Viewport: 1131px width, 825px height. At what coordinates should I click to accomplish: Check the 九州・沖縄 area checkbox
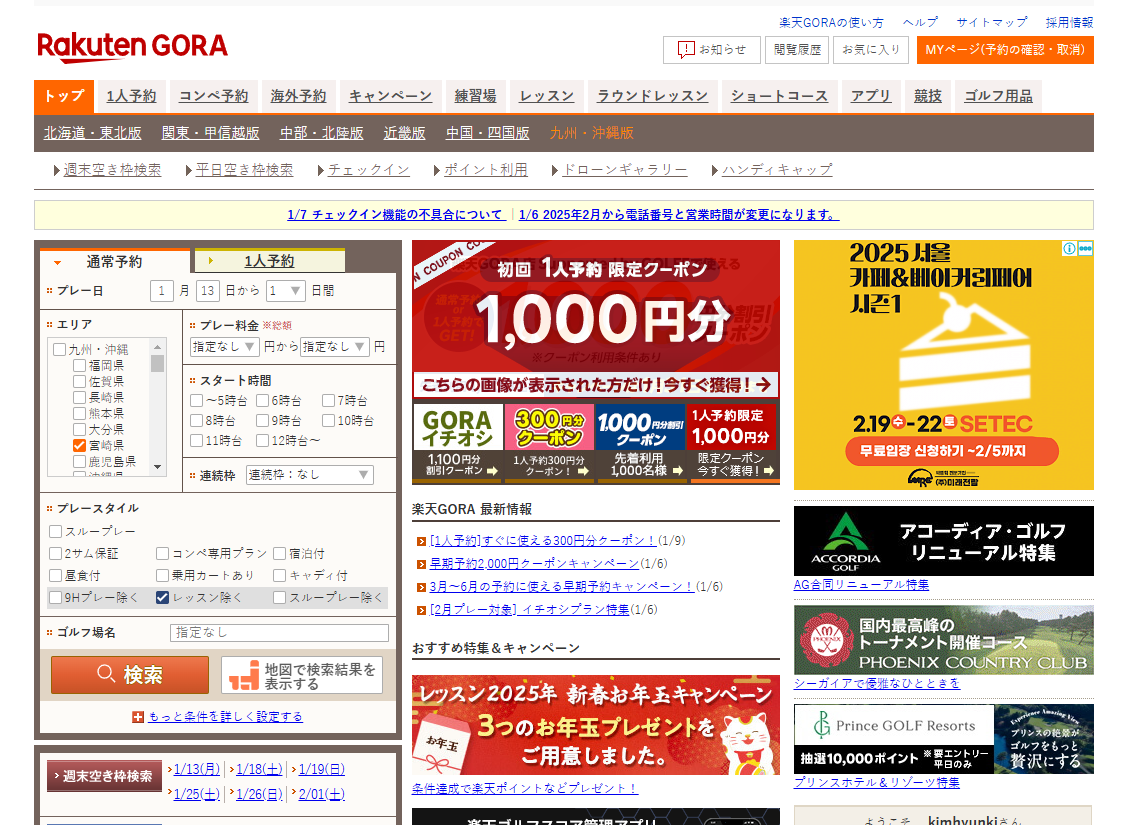tap(60, 350)
